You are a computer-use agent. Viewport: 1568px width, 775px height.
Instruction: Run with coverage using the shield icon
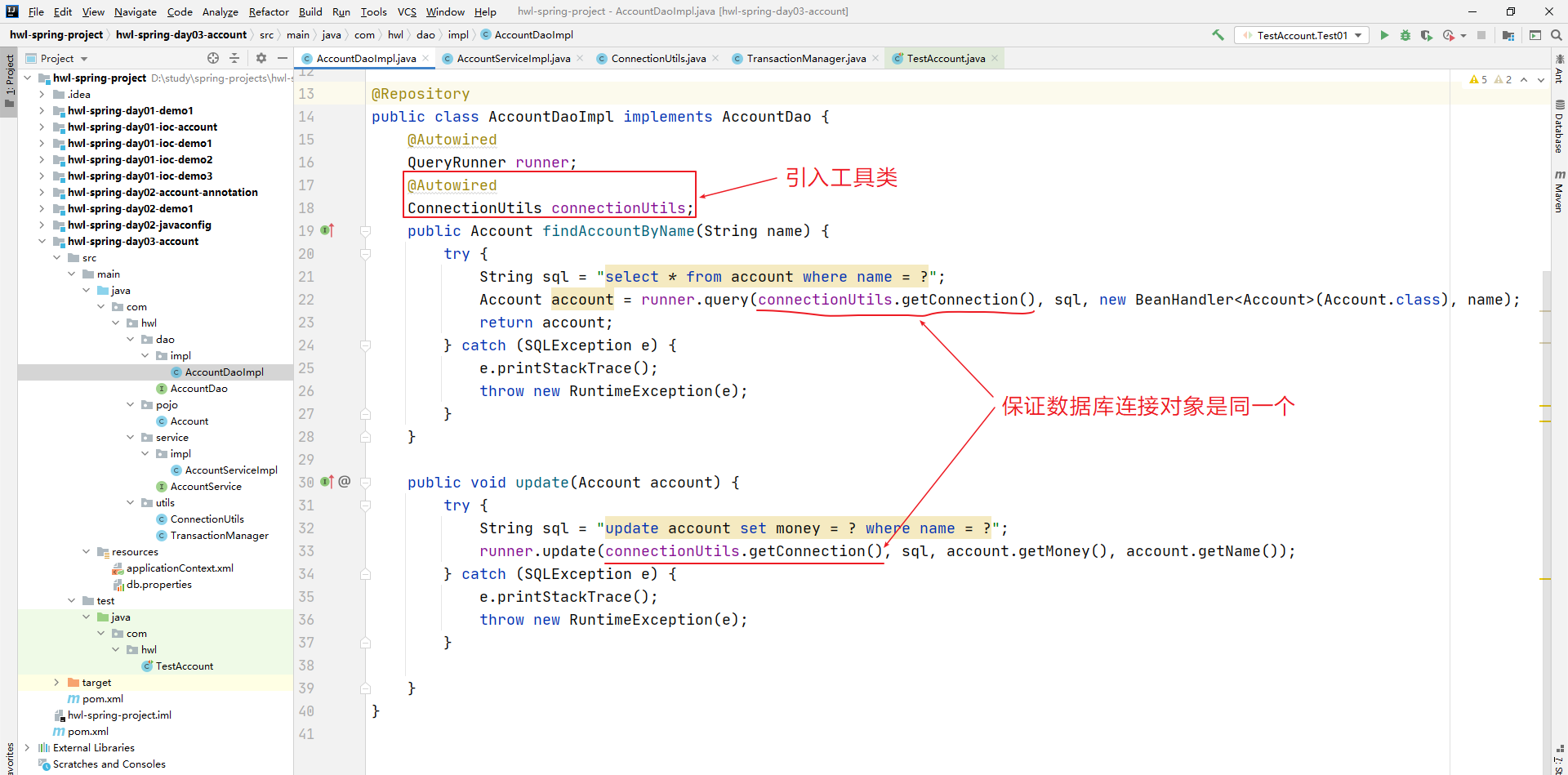tap(1427, 35)
